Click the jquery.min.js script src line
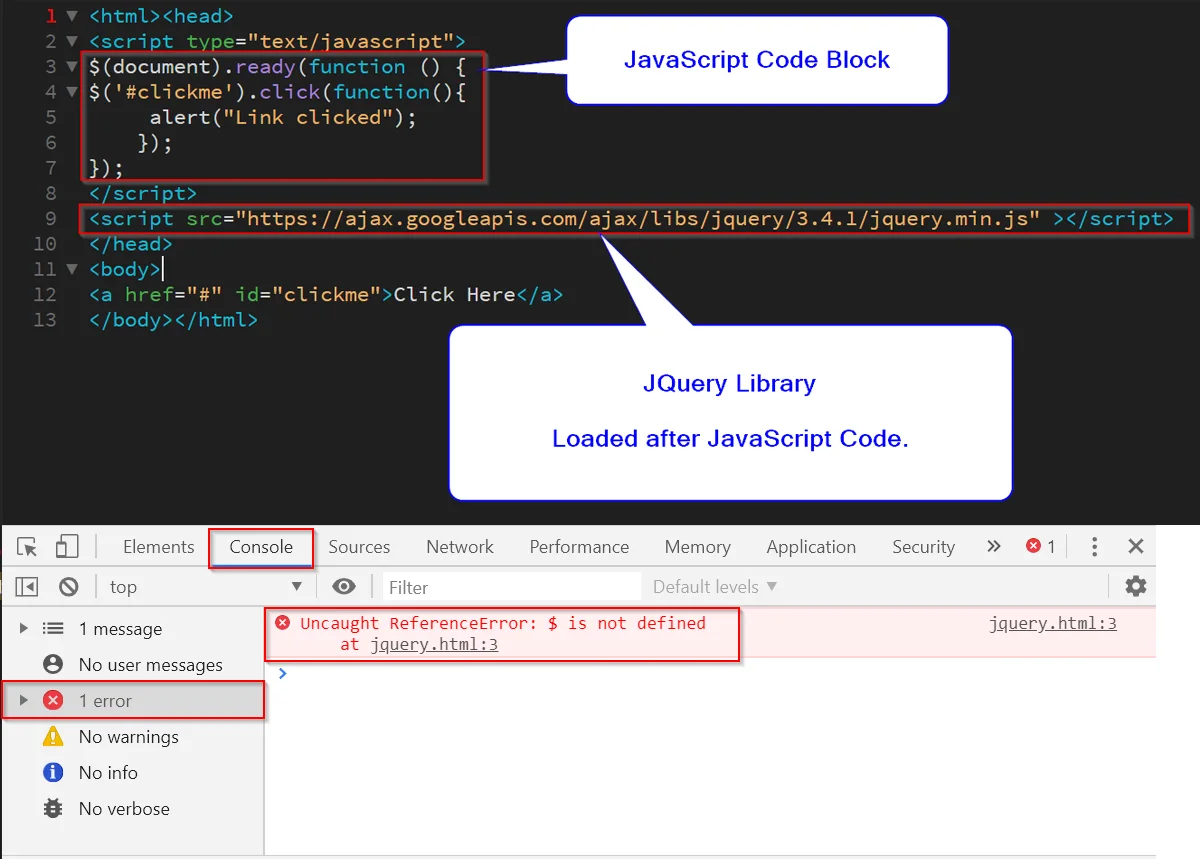 (631, 219)
